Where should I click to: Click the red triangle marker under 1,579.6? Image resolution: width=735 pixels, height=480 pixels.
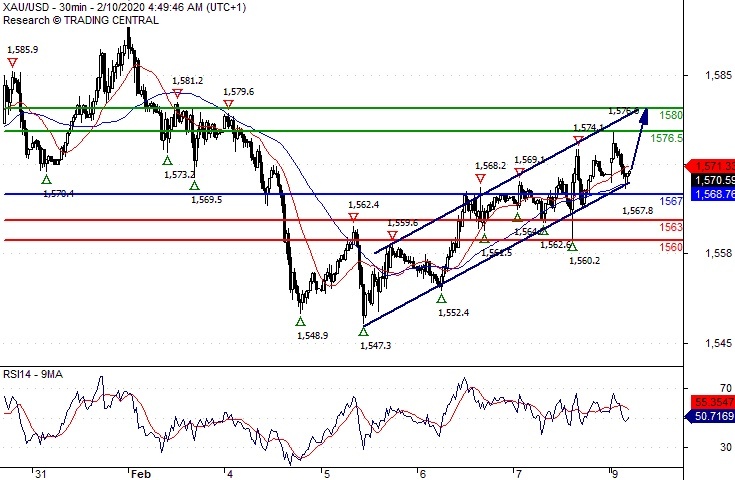228,104
